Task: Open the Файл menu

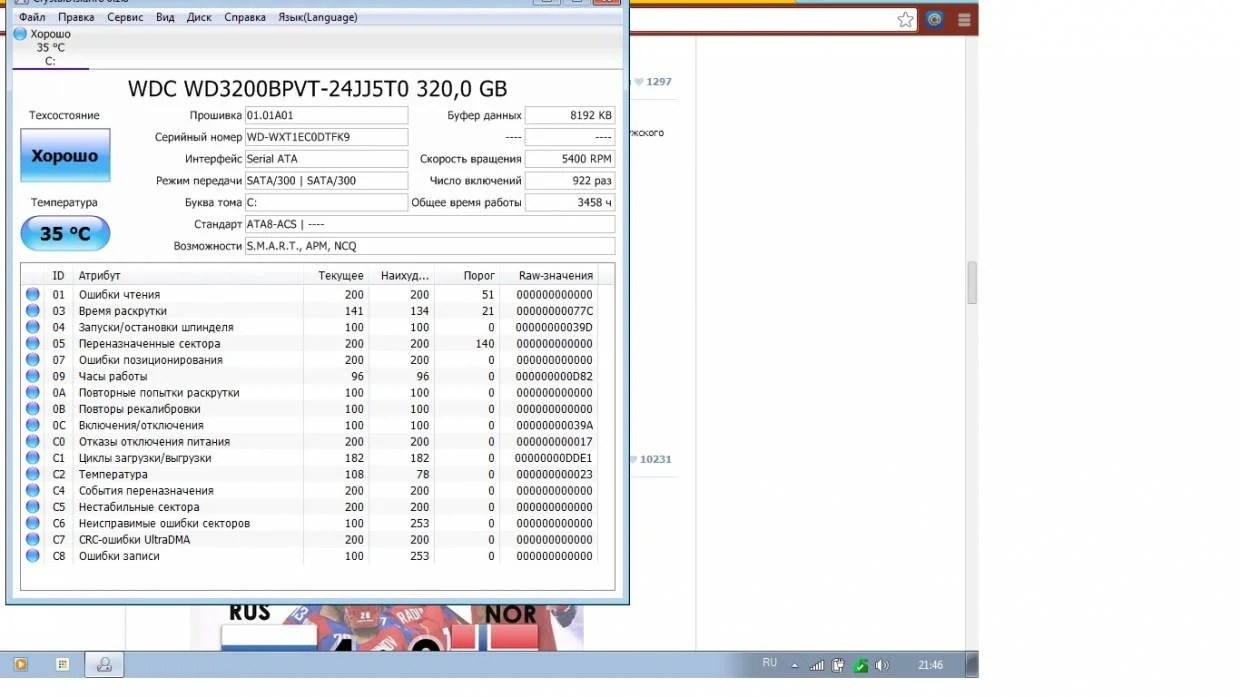Action: (x=31, y=17)
